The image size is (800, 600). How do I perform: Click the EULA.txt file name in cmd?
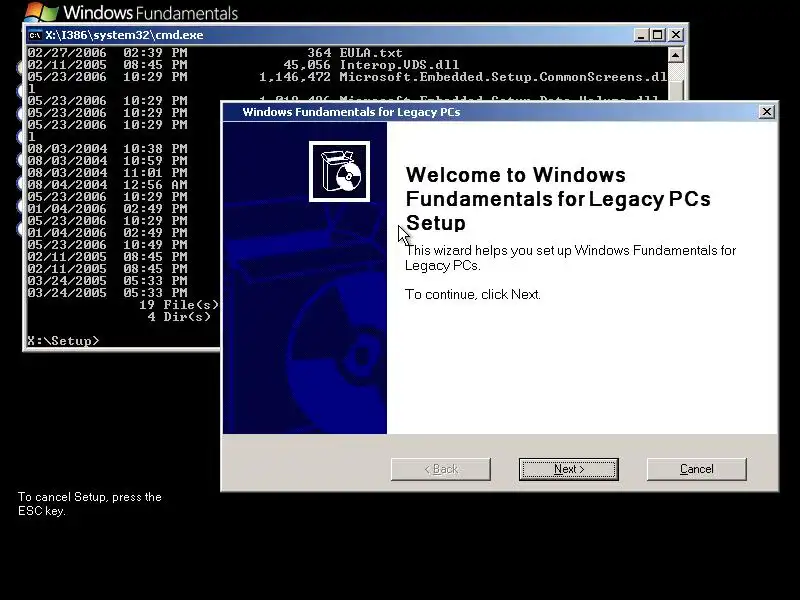click(x=371, y=53)
